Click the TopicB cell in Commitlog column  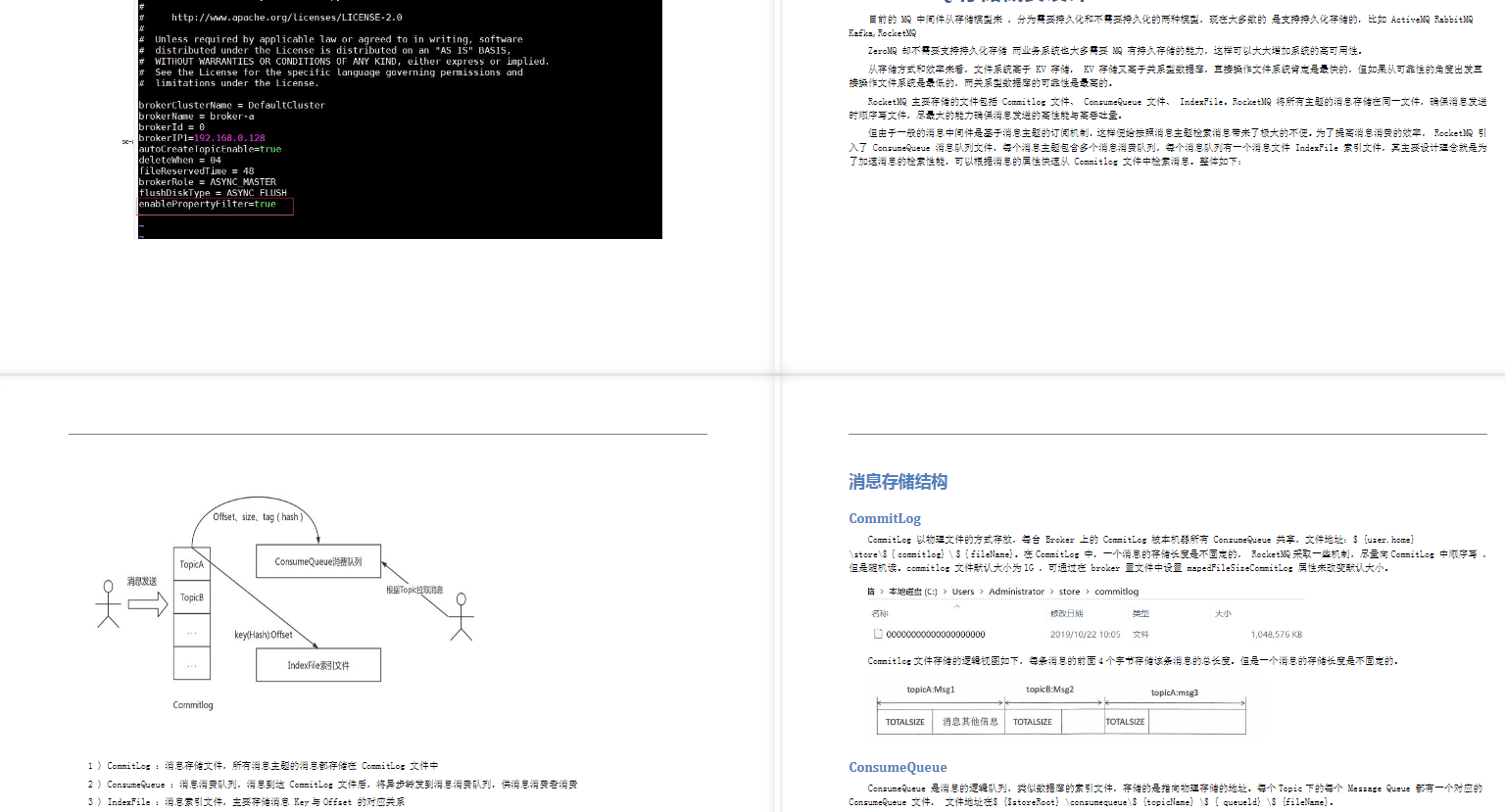pos(192,597)
